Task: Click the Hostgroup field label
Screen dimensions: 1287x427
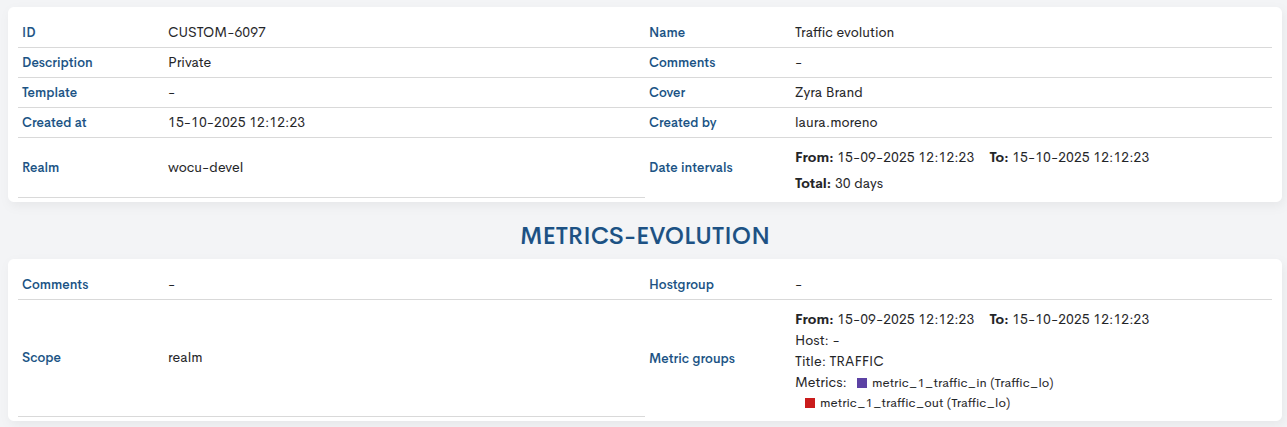Action: point(681,284)
